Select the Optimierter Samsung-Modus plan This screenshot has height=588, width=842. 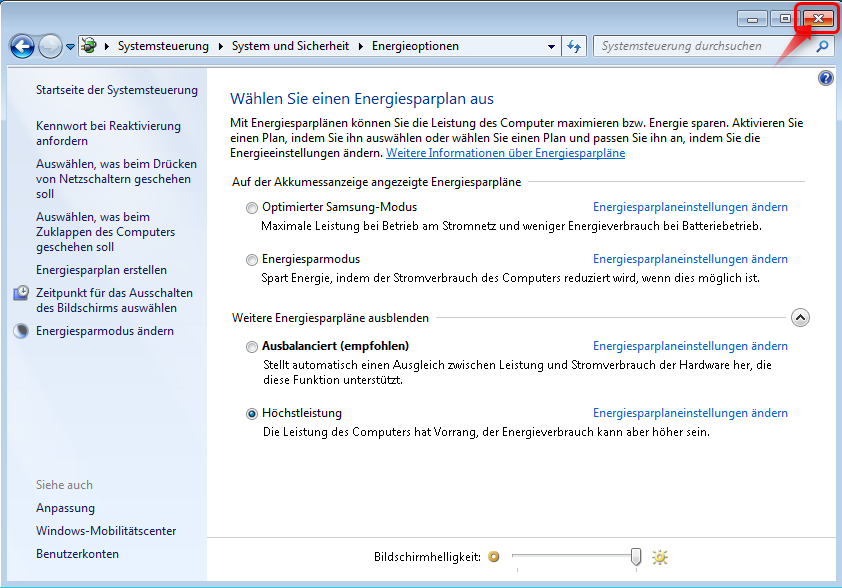click(x=253, y=207)
